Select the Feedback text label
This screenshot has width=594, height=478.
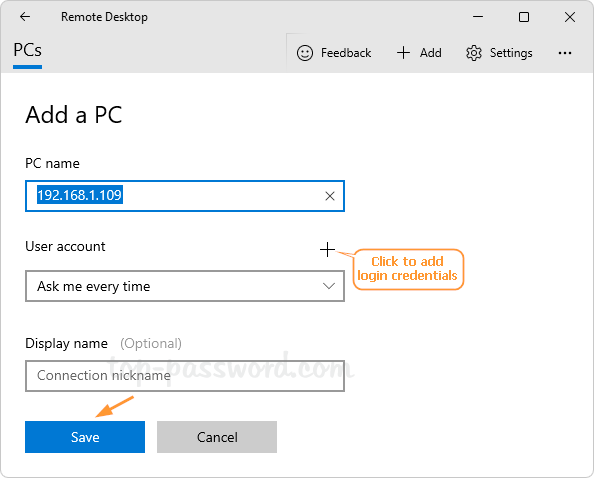(x=346, y=53)
